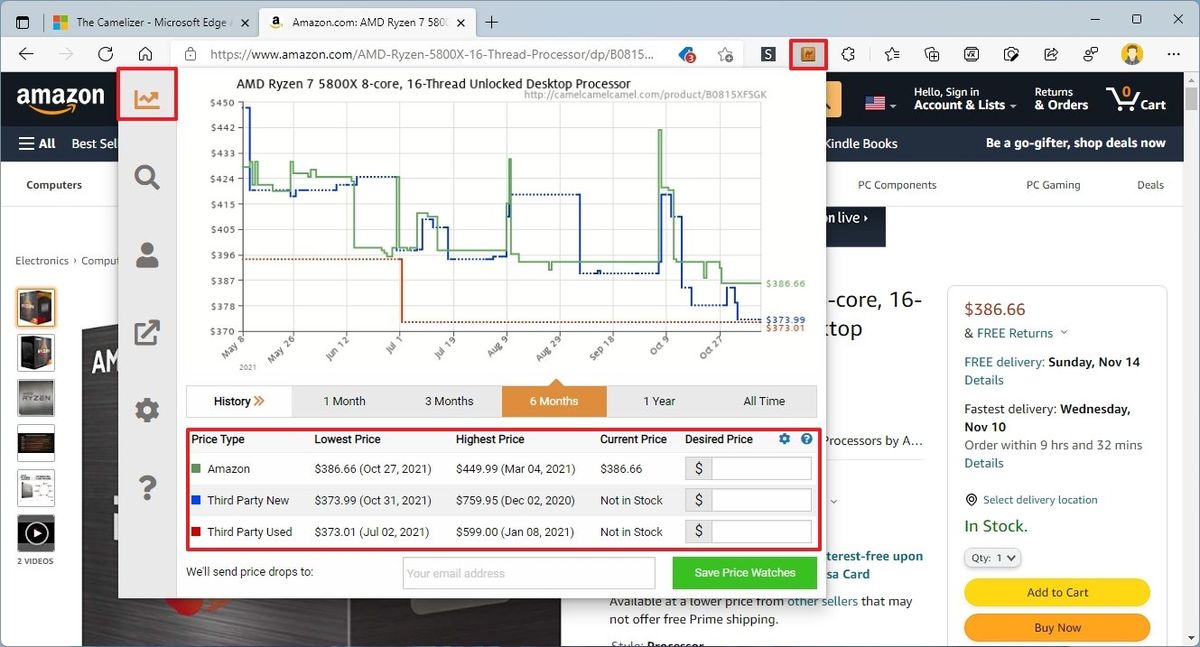Image resolution: width=1200 pixels, height=647 pixels.
Task: Open the account person icon in the sidebar
Action: (x=147, y=255)
